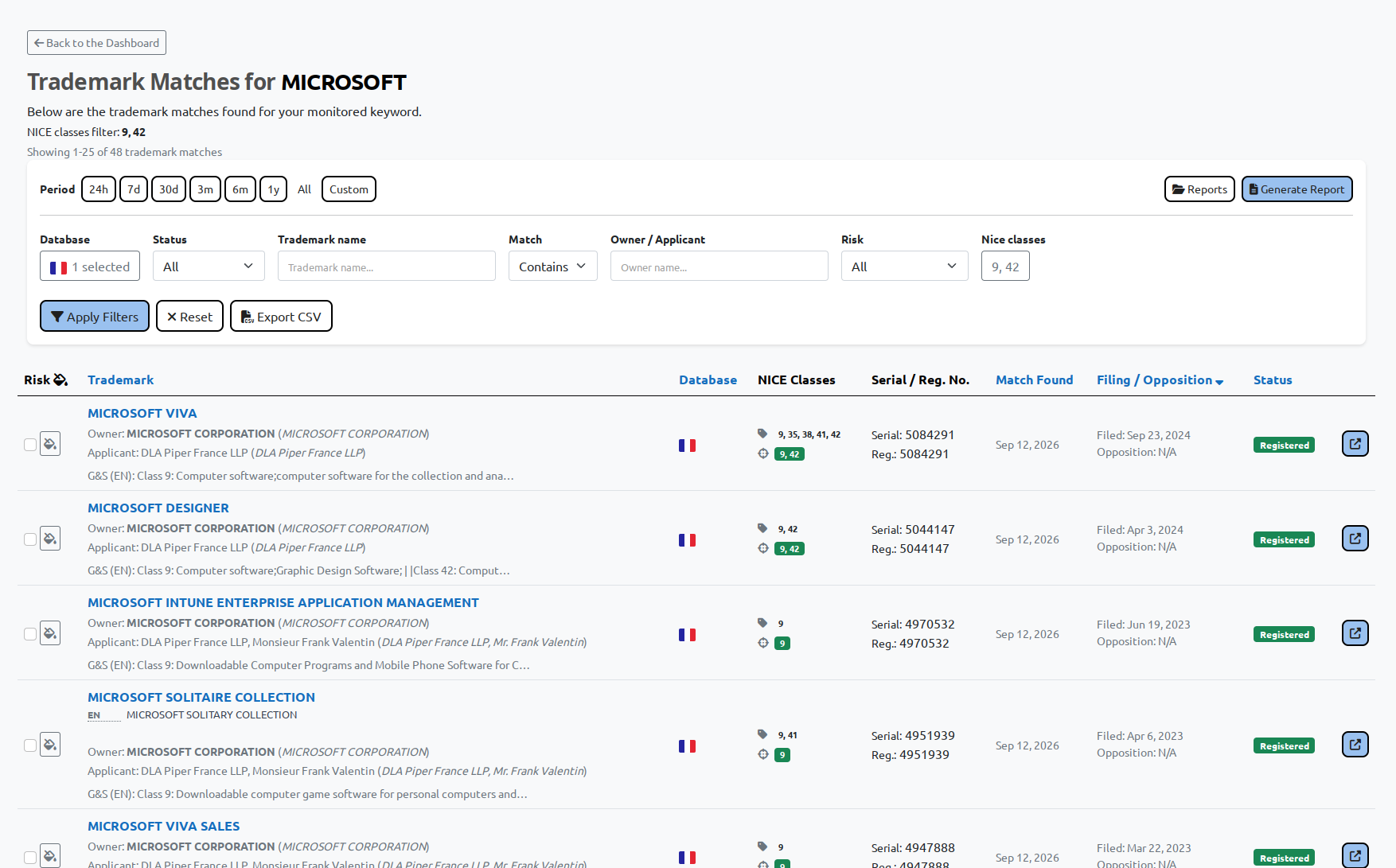Choose Custom period
1396x868 pixels.
[x=349, y=189]
